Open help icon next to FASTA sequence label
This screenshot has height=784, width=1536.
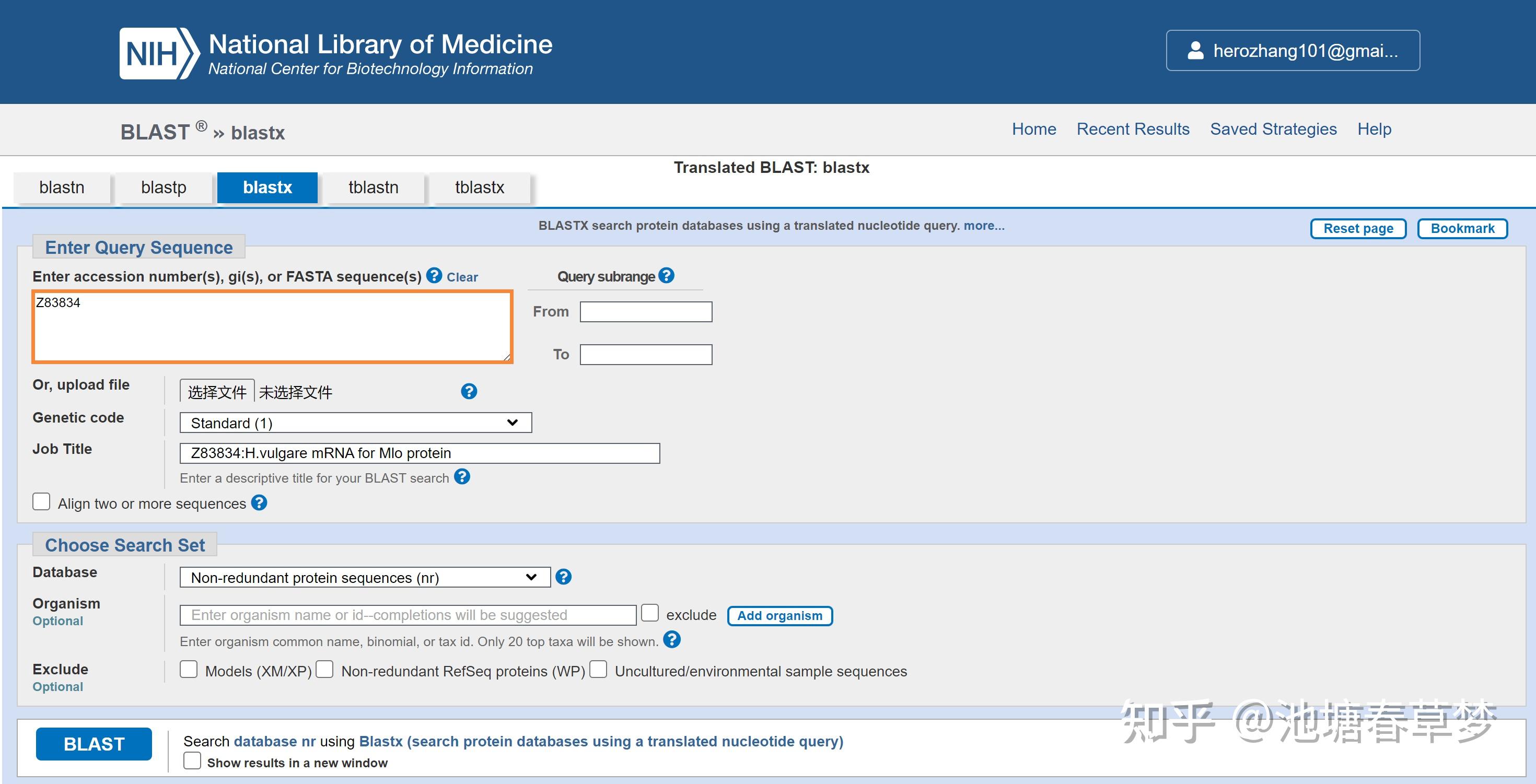[434, 275]
